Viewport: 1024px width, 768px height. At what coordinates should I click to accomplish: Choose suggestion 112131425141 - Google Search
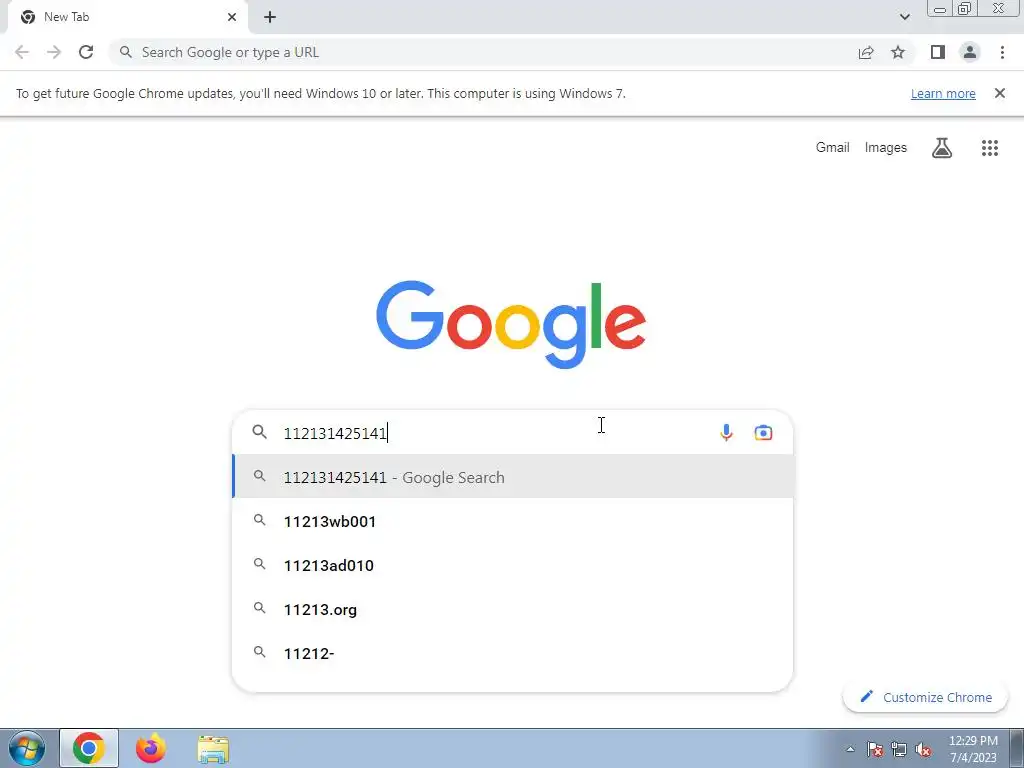[x=513, y=477]
